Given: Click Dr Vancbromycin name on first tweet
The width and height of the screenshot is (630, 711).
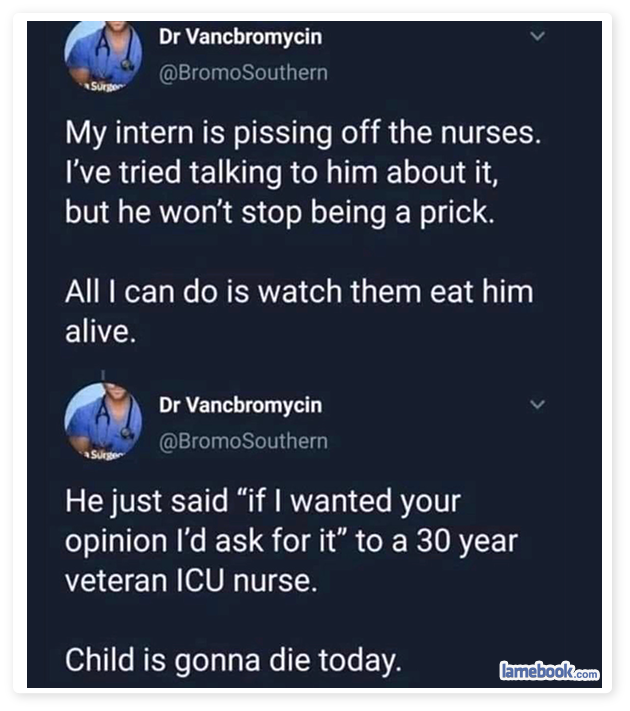Looking at the screenshot, I should click(240, 37).
